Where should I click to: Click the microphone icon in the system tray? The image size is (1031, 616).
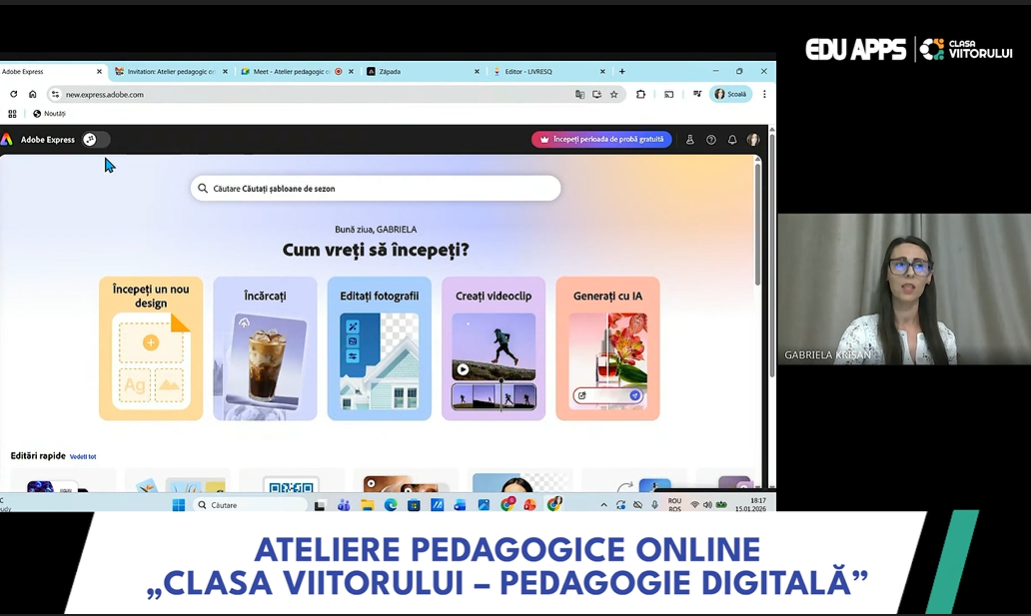[x=654, y=505]
